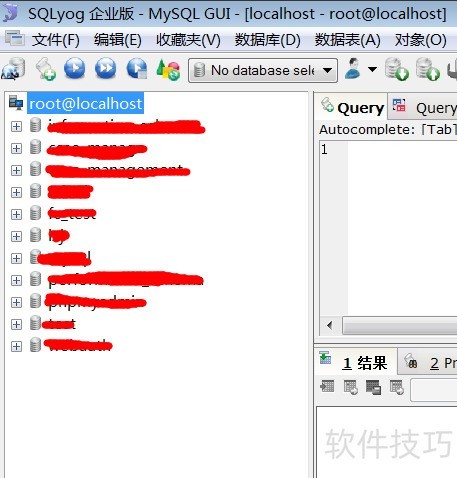Image resolution: width=457 pixels, height=478 pixels.
Task: Open the user manager person icon
Action: pyautogui.click(x=353, y=69)
